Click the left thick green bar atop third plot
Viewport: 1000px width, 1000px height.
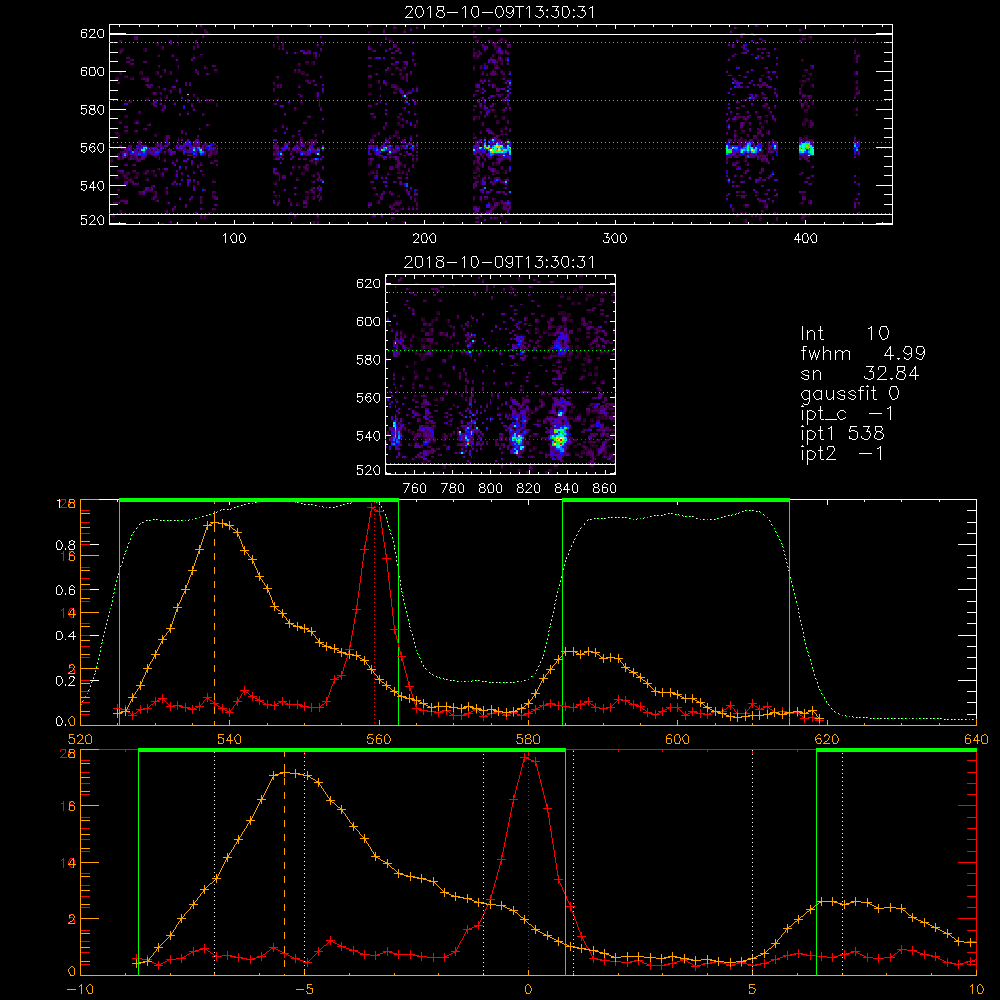click(x=259, y=500)
